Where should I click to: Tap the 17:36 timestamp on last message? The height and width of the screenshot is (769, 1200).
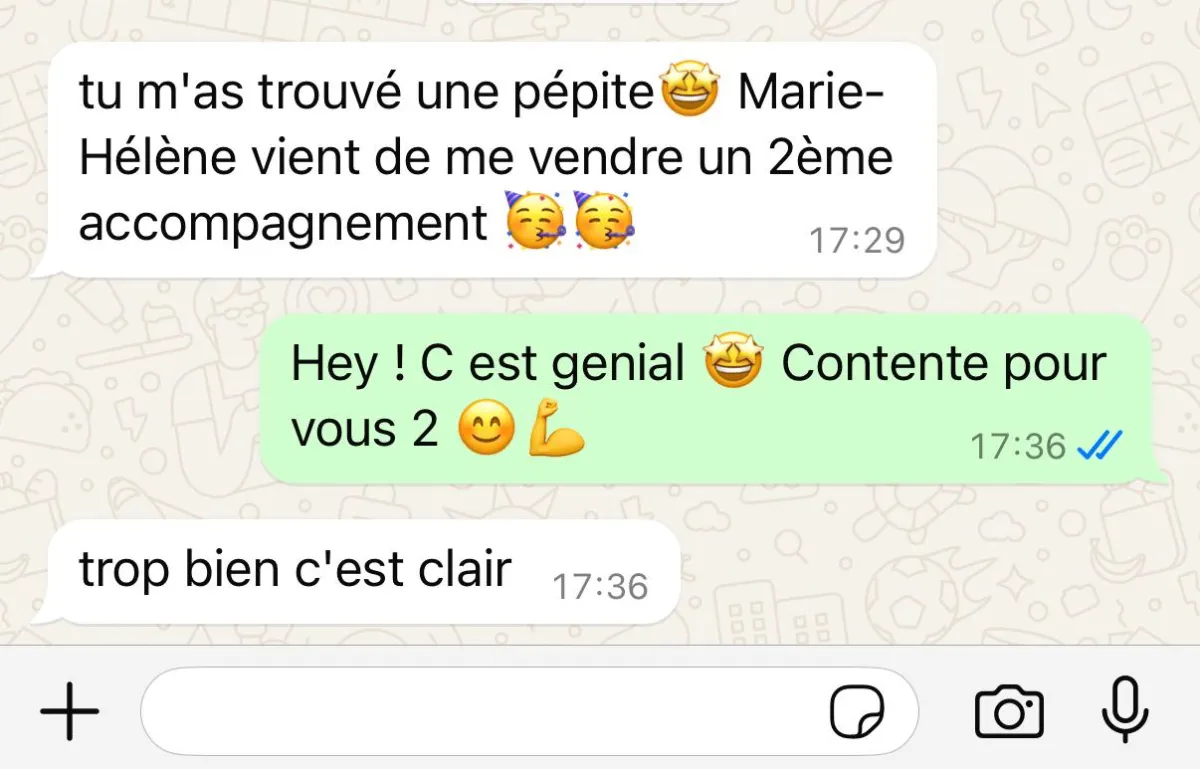click(600, 586)
